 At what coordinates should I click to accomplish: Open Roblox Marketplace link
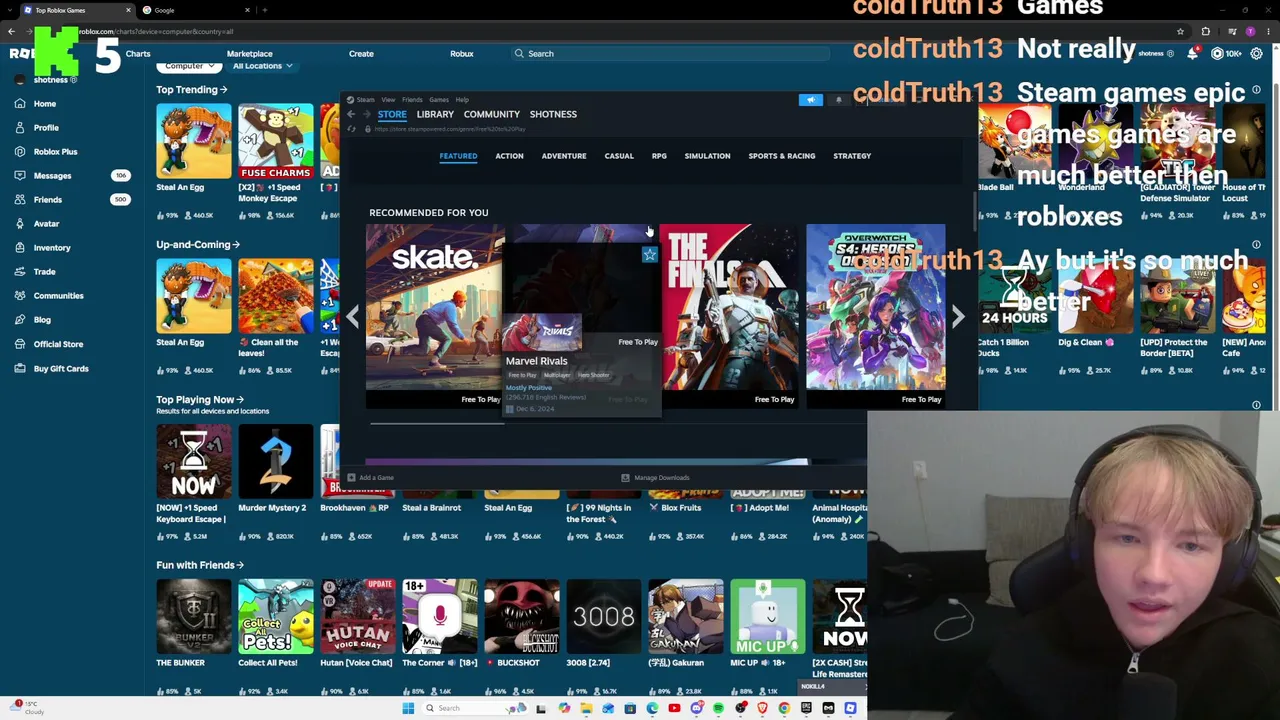[249, 54]
